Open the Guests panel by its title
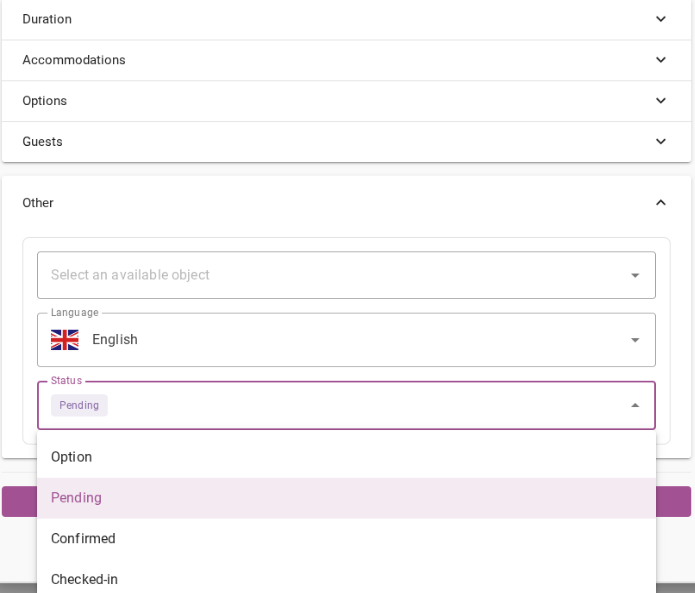Viewport: 695px width, 593px height. [x=43, y=142]
